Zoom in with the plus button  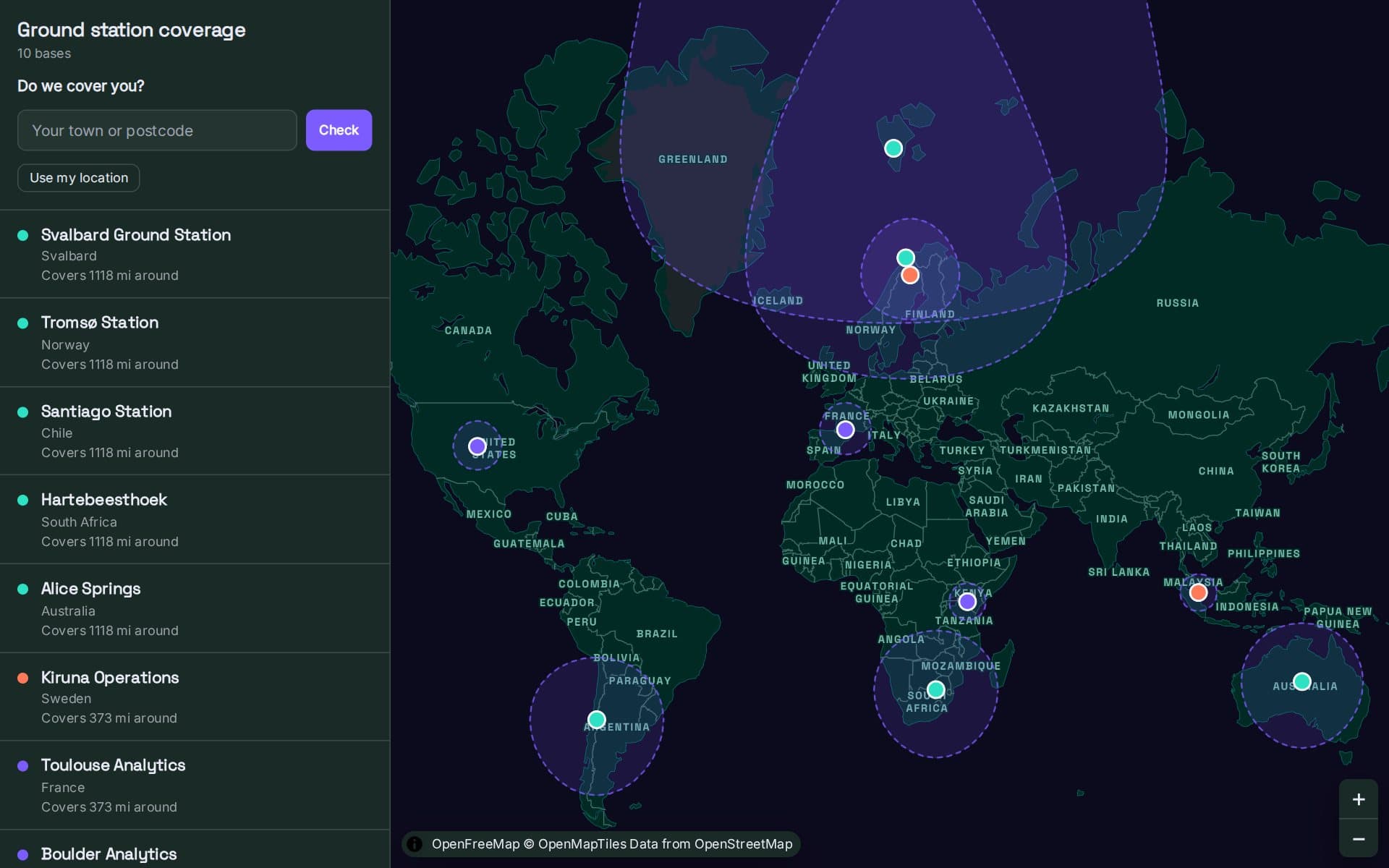pos(1358,799)
